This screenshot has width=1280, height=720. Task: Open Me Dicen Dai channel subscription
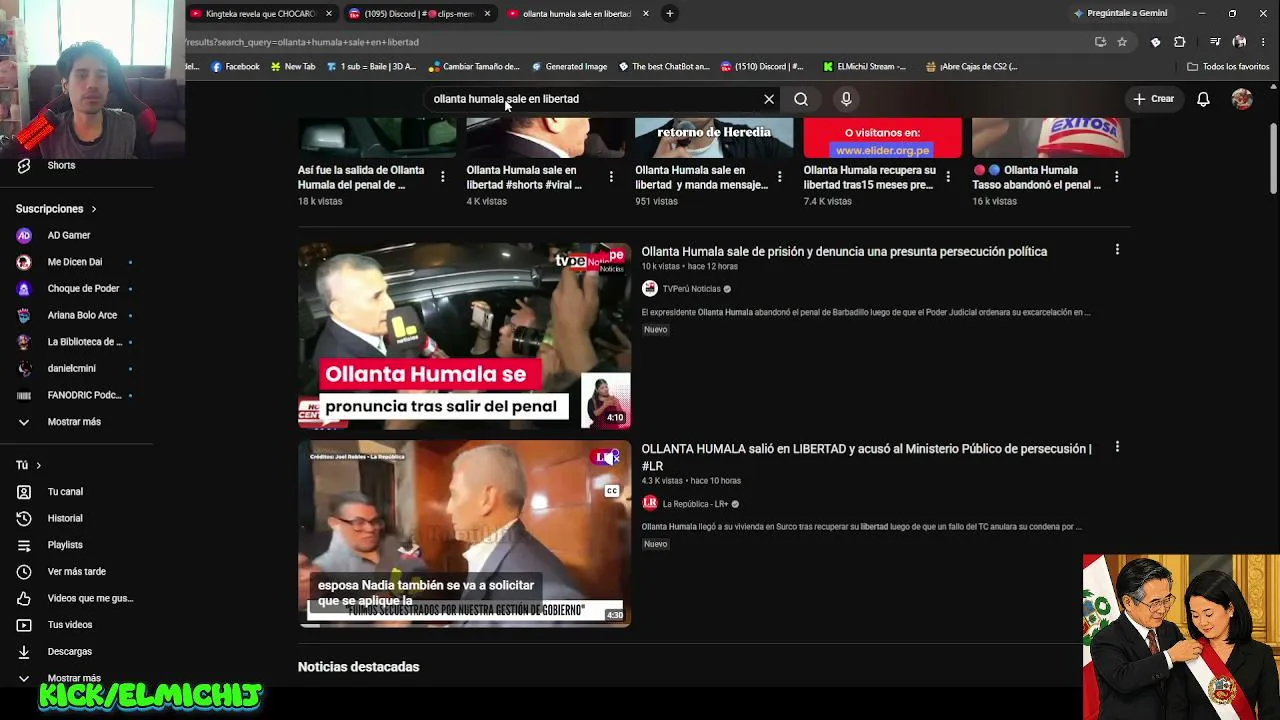75,262
